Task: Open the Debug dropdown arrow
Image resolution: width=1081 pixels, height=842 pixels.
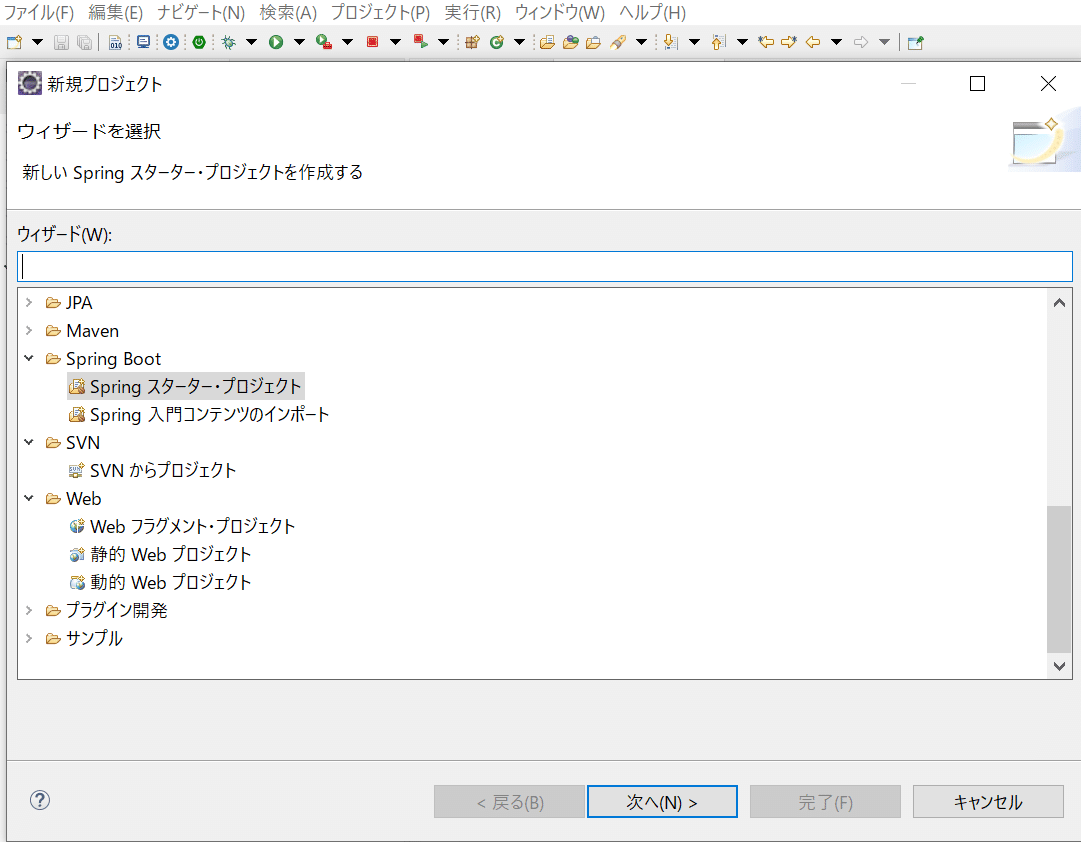Action: click(252, 42)
